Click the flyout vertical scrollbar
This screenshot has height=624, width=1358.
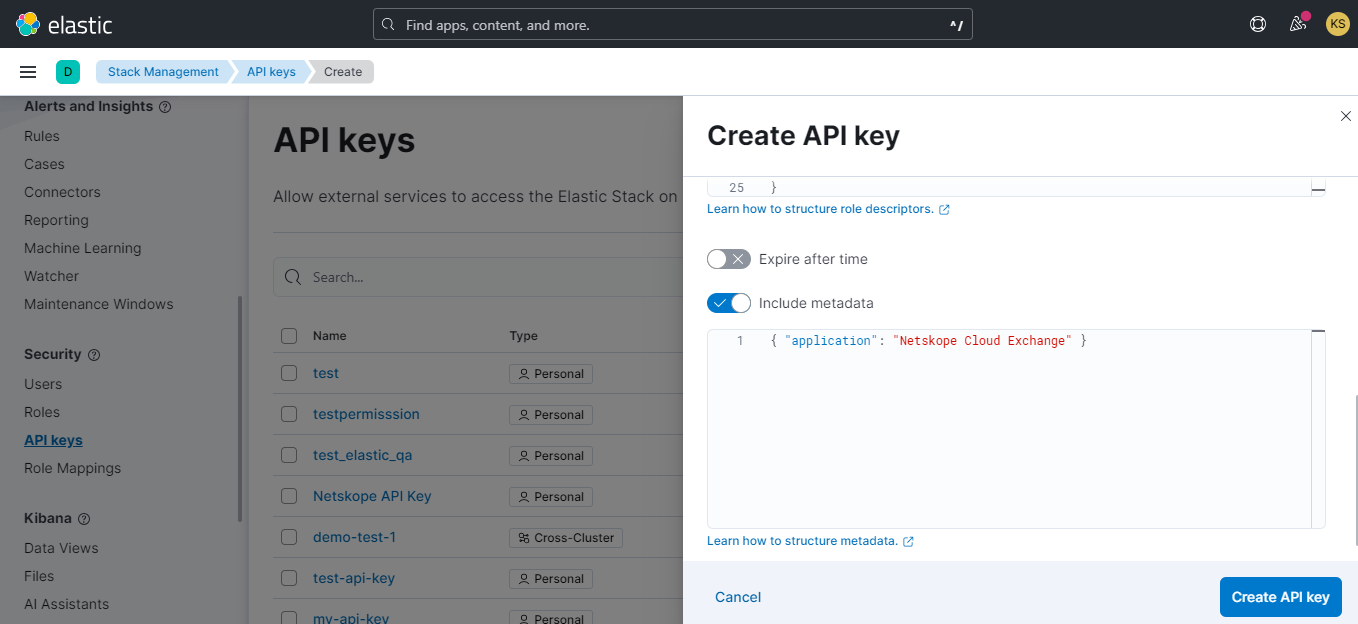click(1355, 469)
